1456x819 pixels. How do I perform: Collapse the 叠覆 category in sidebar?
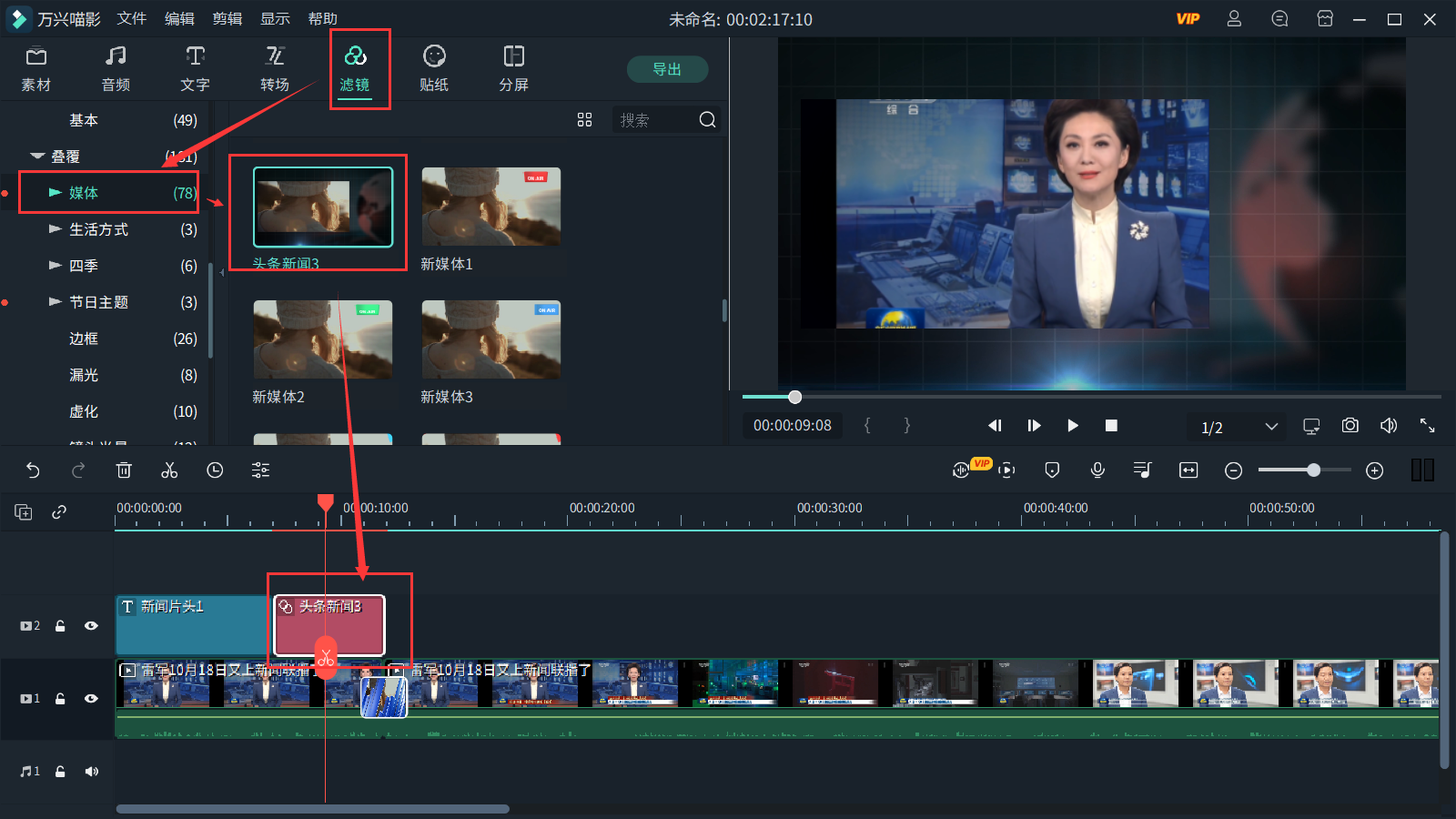click(x=37, y=156)
